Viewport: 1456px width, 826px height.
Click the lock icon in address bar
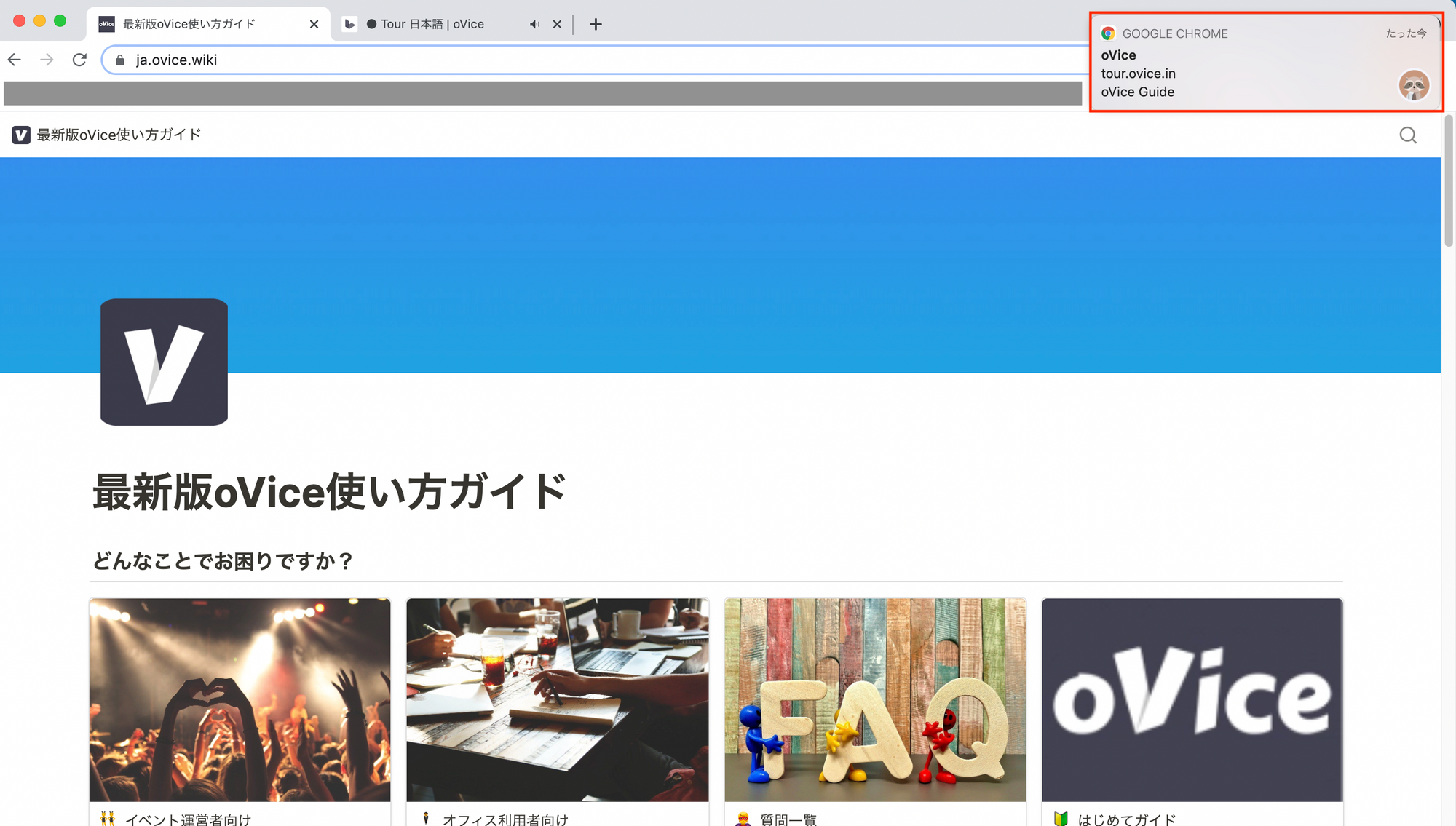[x=120, y=60]
